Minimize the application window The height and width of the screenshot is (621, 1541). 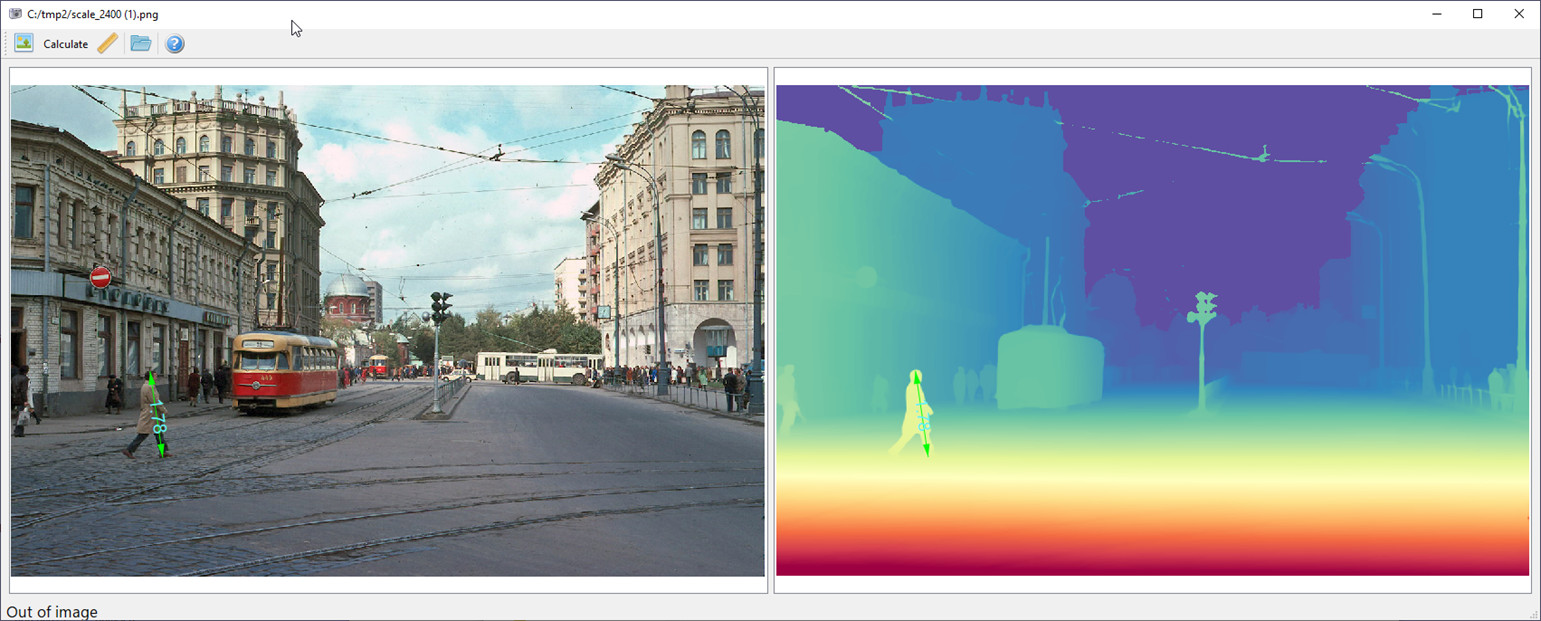pyautogui.click(x=1436, y=14)
